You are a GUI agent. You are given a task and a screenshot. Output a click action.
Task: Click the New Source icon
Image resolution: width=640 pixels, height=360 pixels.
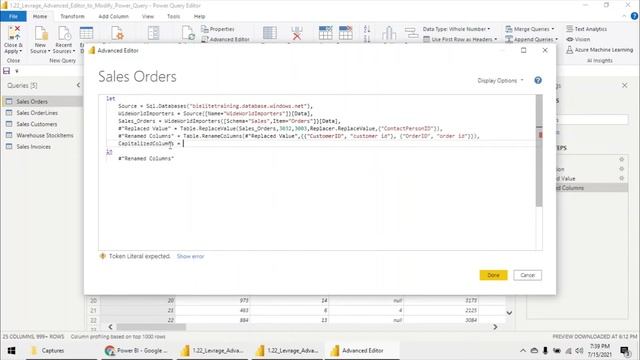click(41, 33)
